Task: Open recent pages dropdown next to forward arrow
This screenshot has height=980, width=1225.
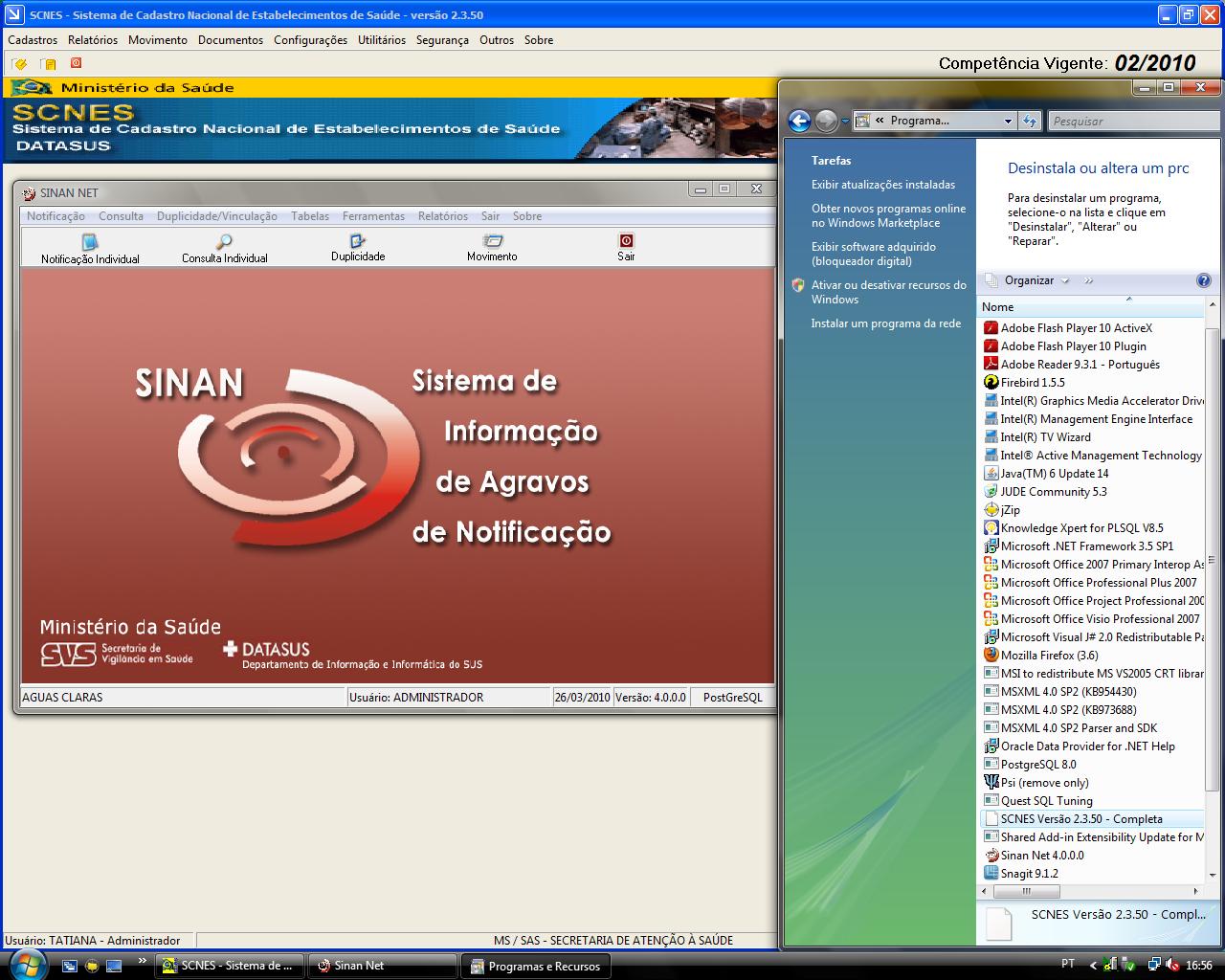Action: tap(845, 122)
